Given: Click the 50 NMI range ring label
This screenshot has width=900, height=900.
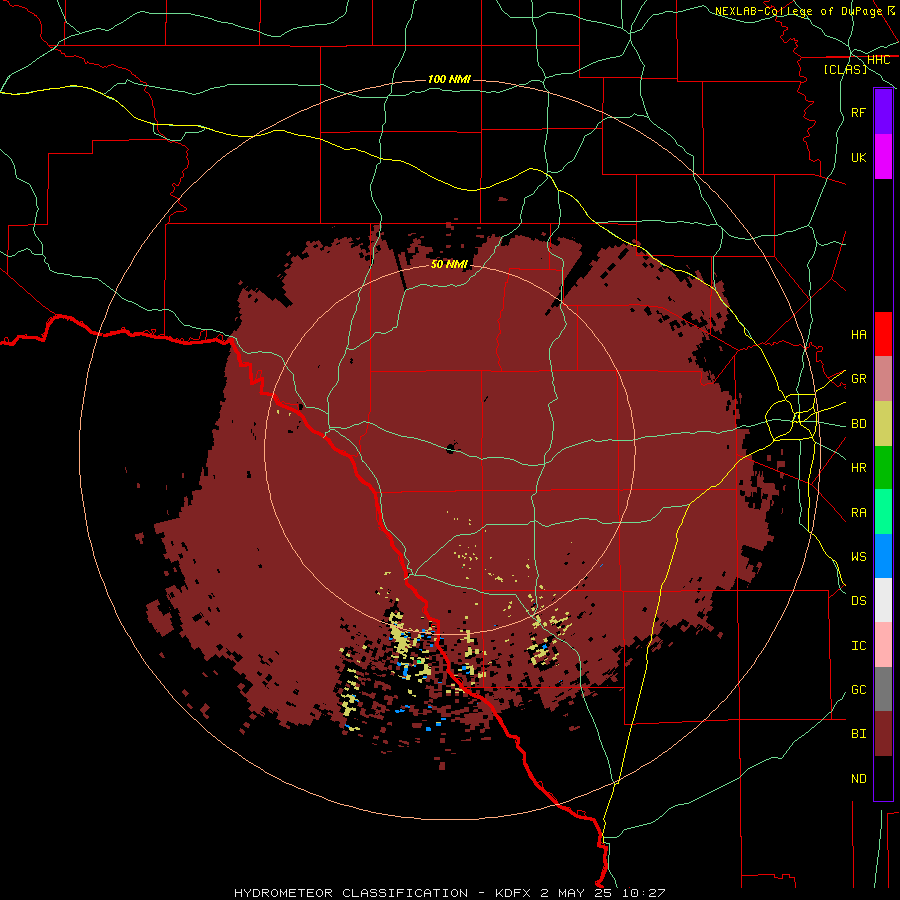Looking at the screenshot, I should coord(449,264).
